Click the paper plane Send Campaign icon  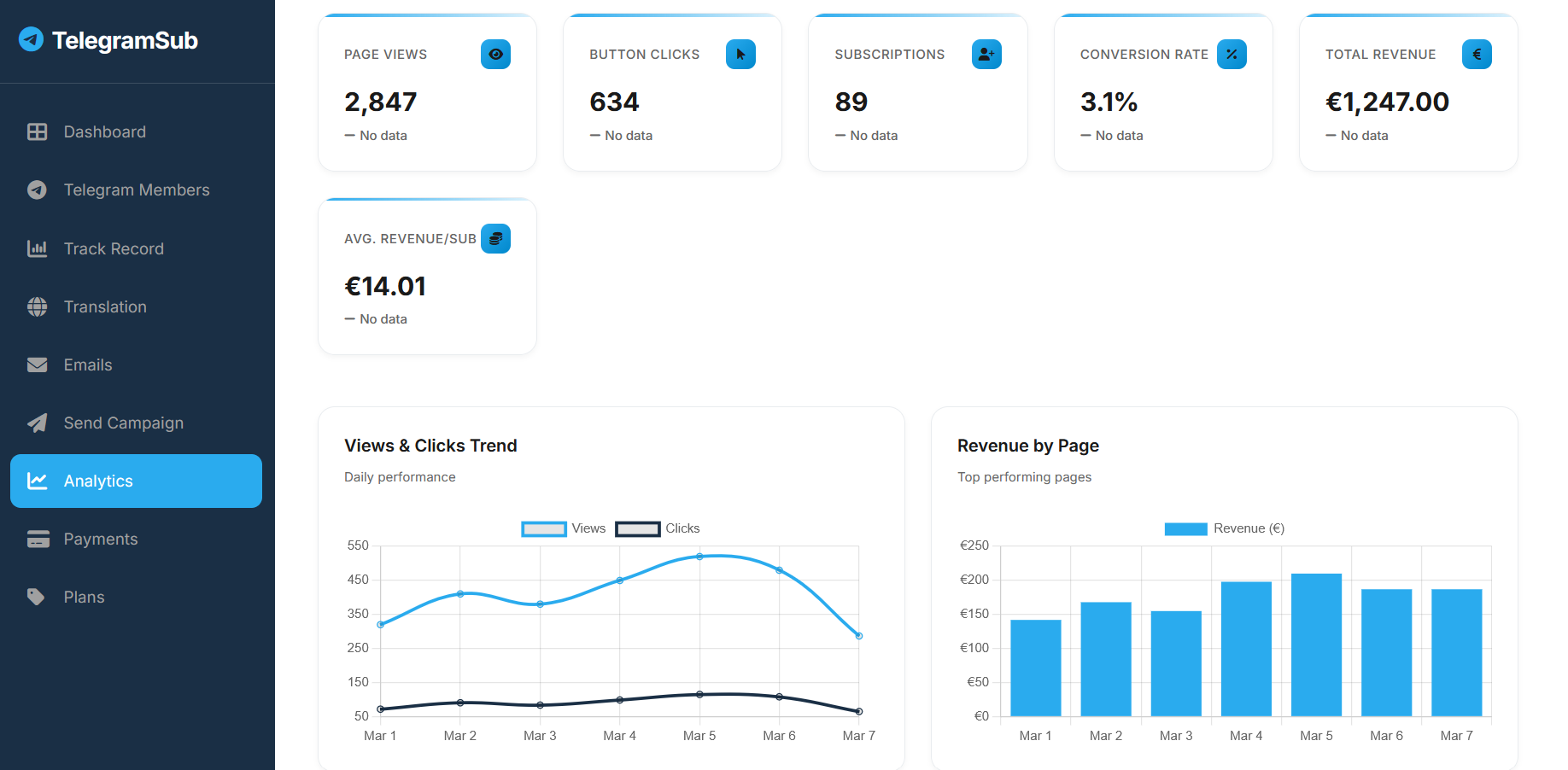point(38,423)
